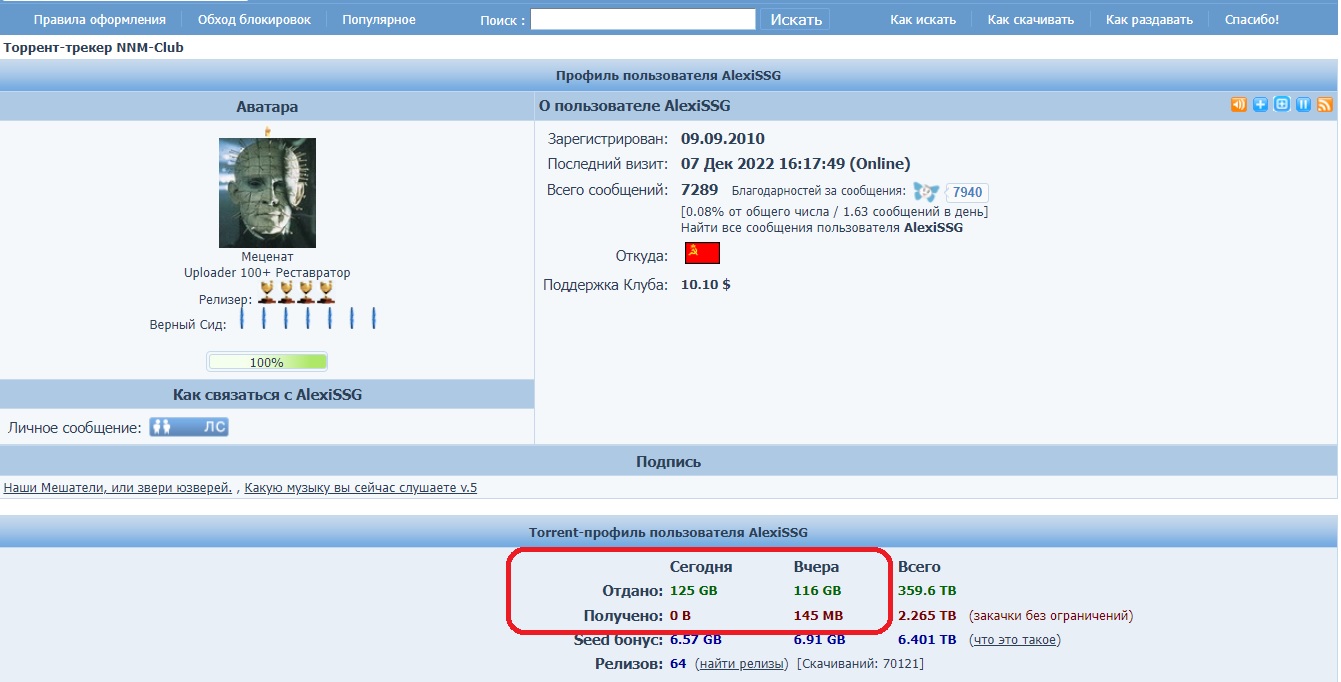The width and height of the screenshot is (1341, 682).
Task: Click the first Релизер trophy icon
Action: click(x=267, y=292)
